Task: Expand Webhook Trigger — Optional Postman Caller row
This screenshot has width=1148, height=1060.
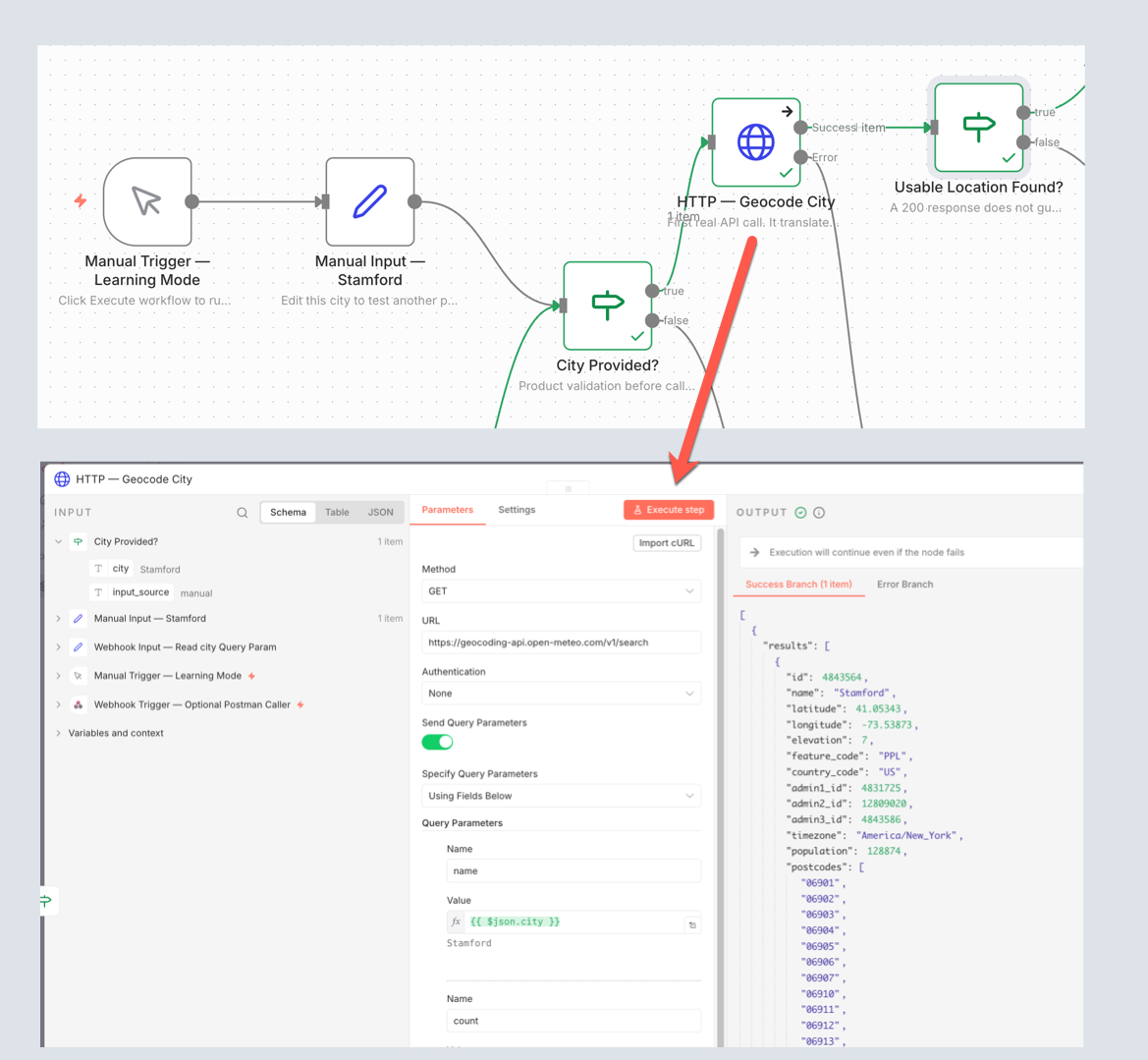Action: click(59, 704)
